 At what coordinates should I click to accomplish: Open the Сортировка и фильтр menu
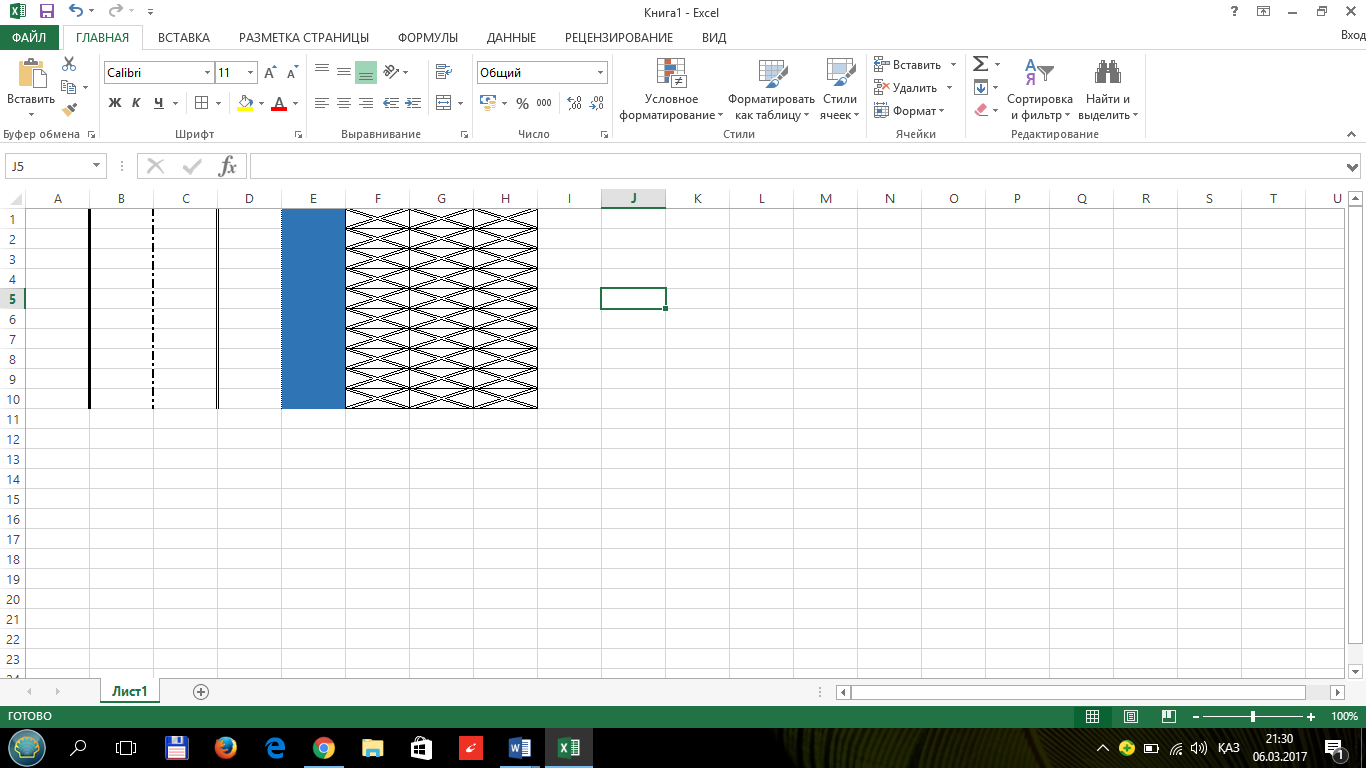click(1040, 89)
